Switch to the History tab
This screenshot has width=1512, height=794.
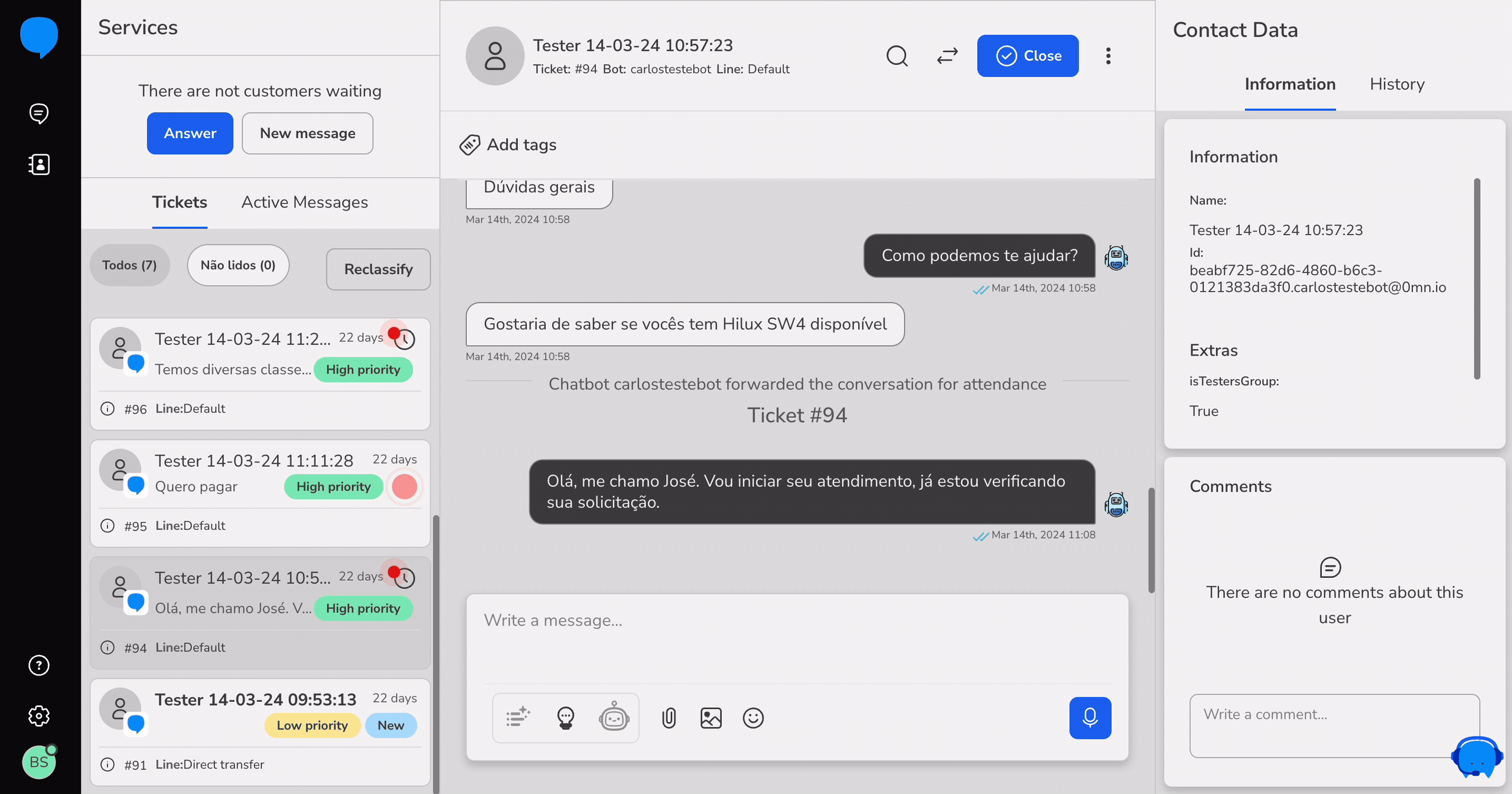tap(1397, 84)
